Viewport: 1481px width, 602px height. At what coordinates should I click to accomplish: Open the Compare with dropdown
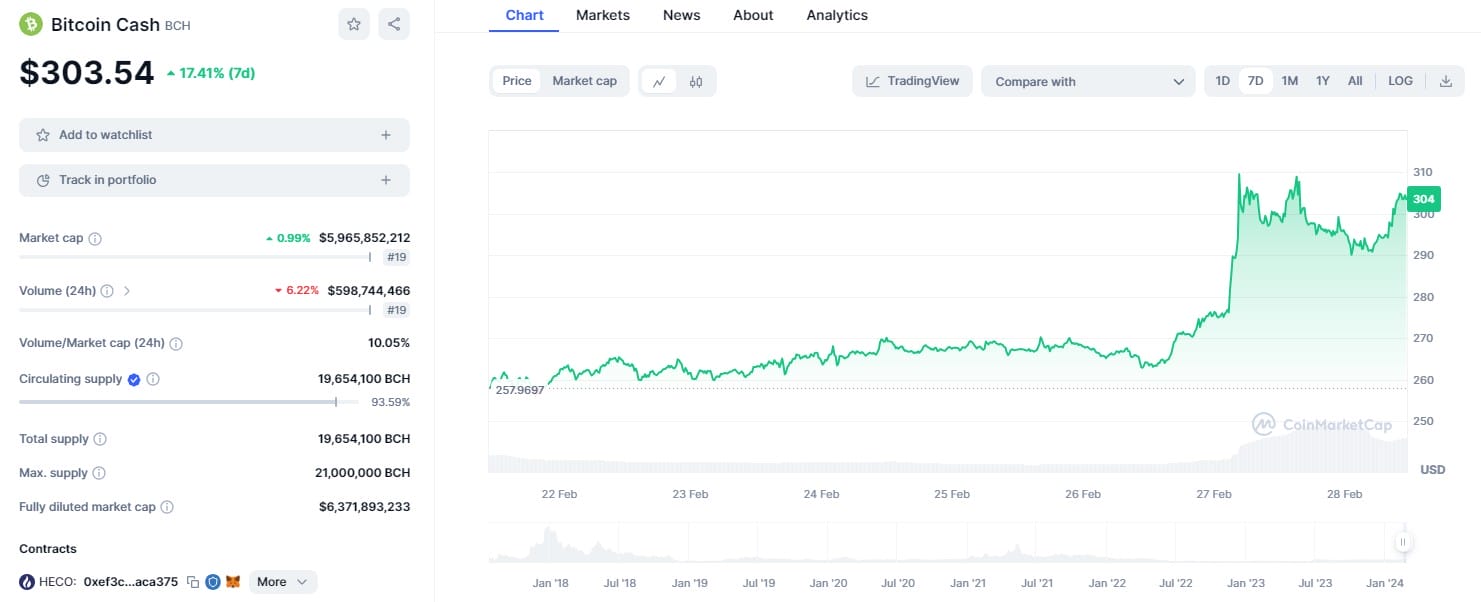click(1088, 82)
